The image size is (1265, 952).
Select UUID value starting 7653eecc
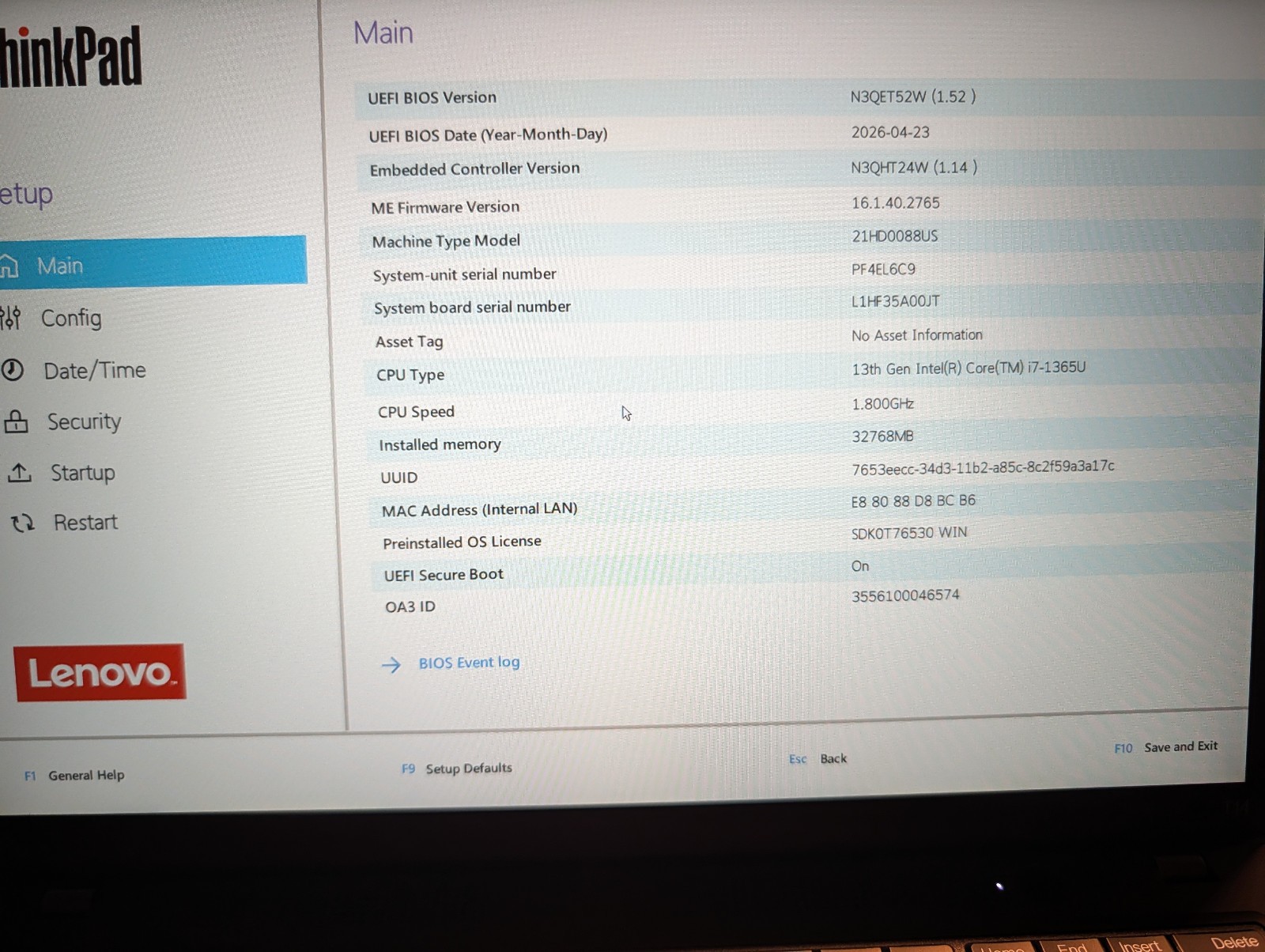[983, 467]
